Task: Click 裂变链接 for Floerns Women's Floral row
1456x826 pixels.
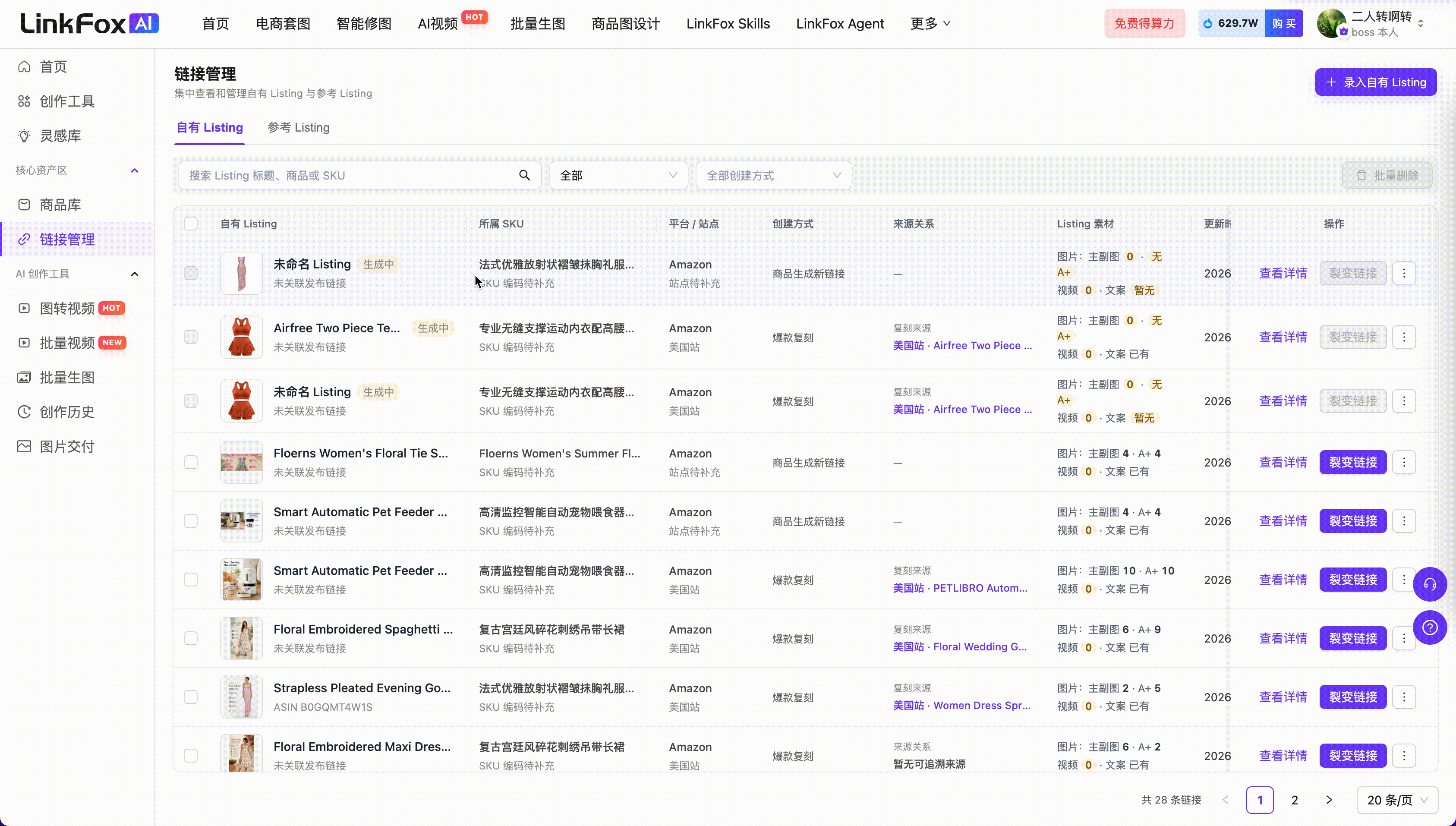Action: click(1353, 462)
